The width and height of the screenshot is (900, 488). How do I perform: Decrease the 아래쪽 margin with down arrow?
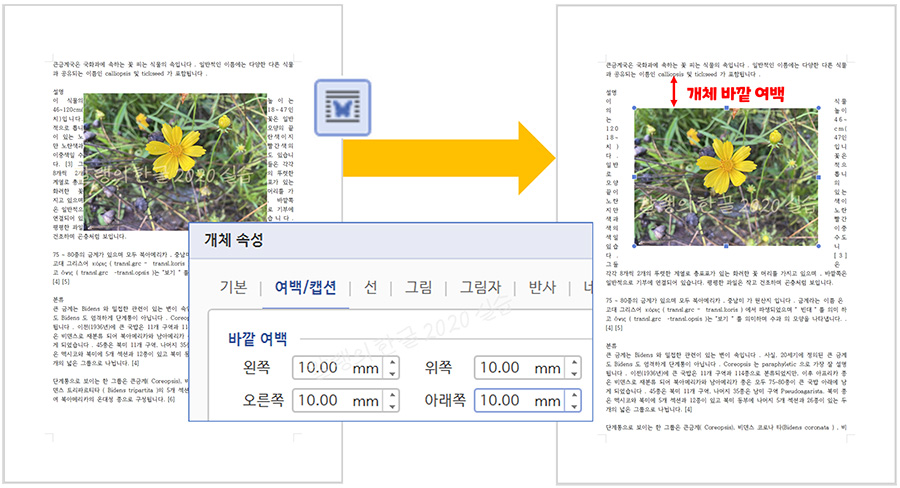(x=574, y=406)
